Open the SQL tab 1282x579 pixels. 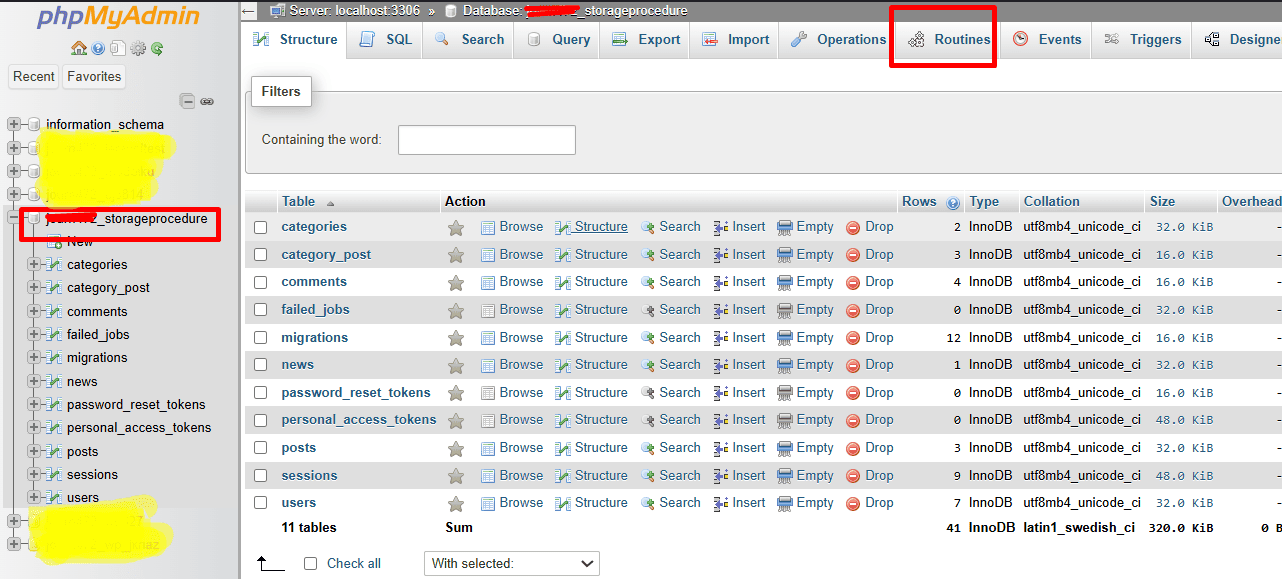(386, 40)
